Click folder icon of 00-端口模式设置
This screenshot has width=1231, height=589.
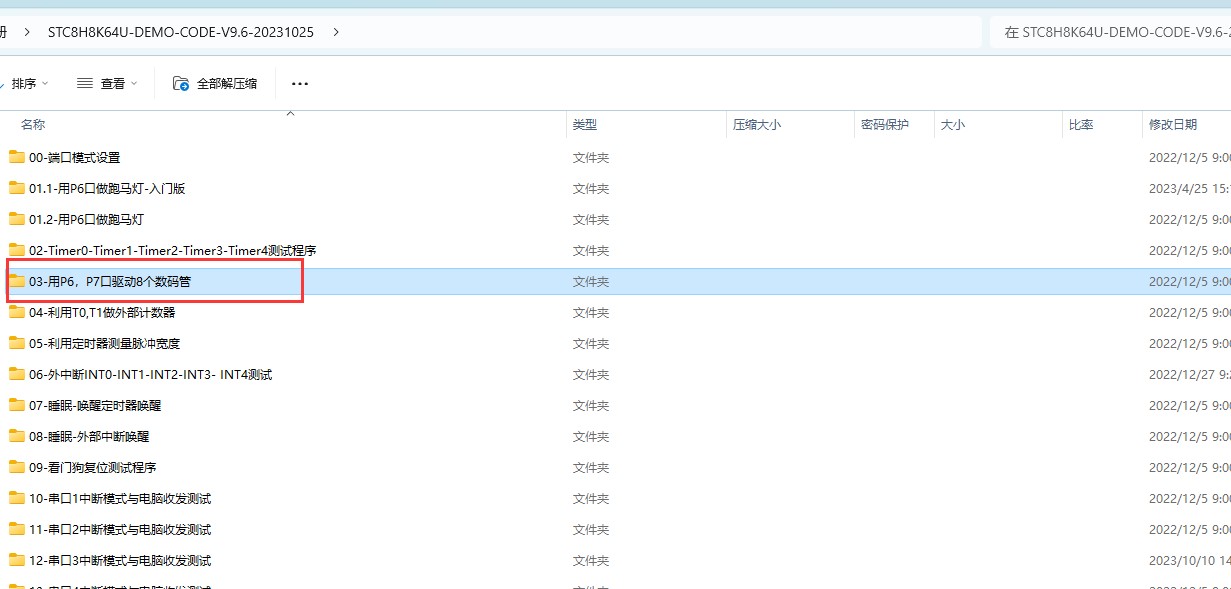click(x=17, y=157)
